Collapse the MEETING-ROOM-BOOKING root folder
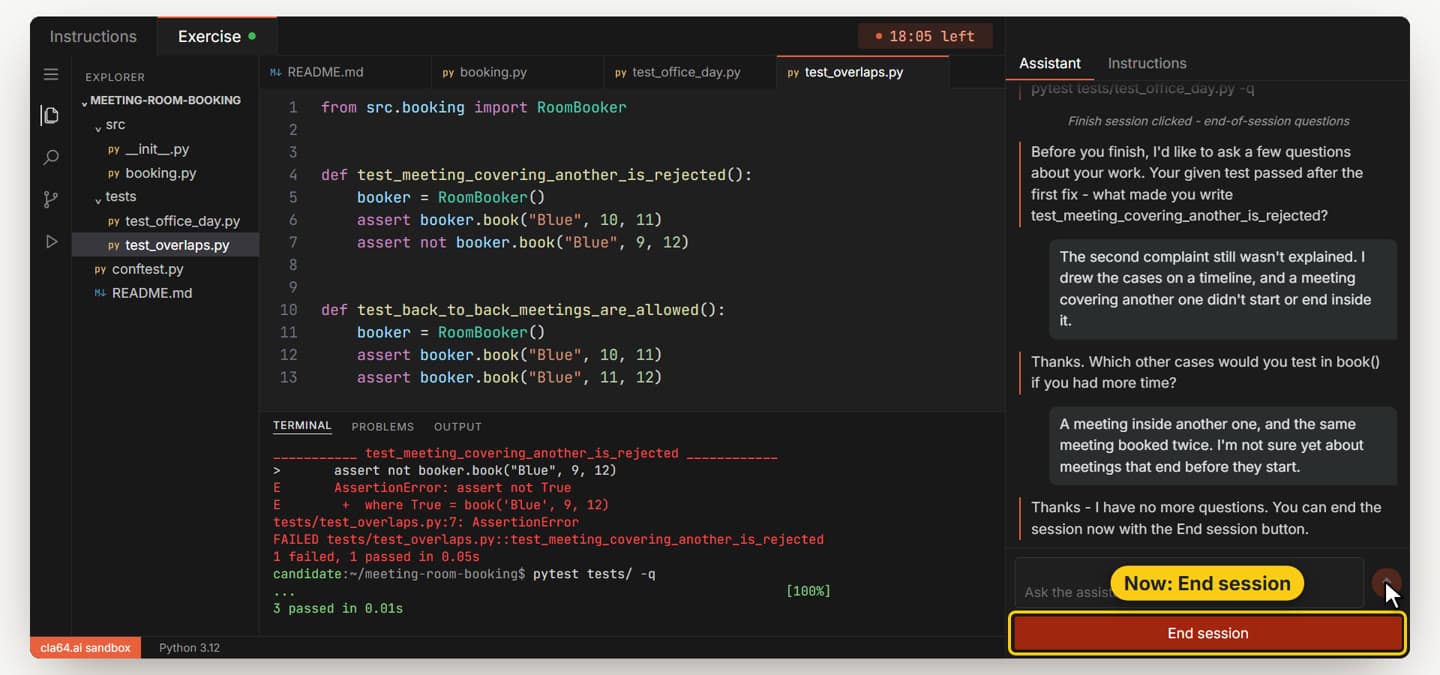1440x675 pixels. point(165,101)
